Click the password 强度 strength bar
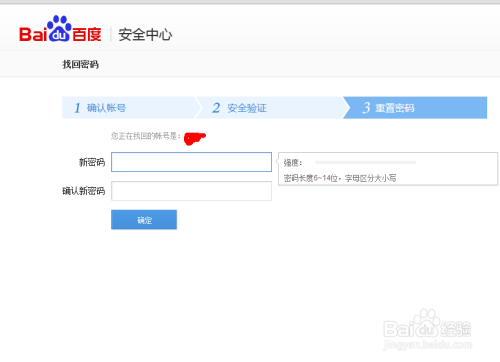Screen dimensions: 500x362 366,162
